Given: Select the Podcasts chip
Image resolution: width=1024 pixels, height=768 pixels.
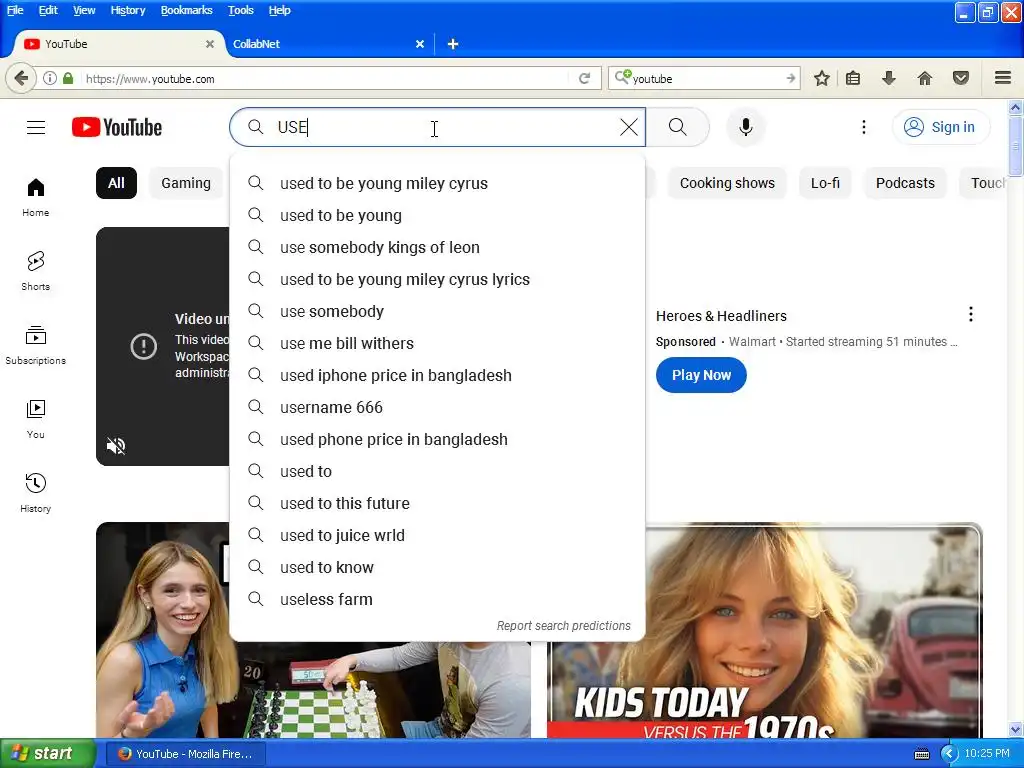Looking at the screenshot, I should pyautogui.click(x=905, y=183).
